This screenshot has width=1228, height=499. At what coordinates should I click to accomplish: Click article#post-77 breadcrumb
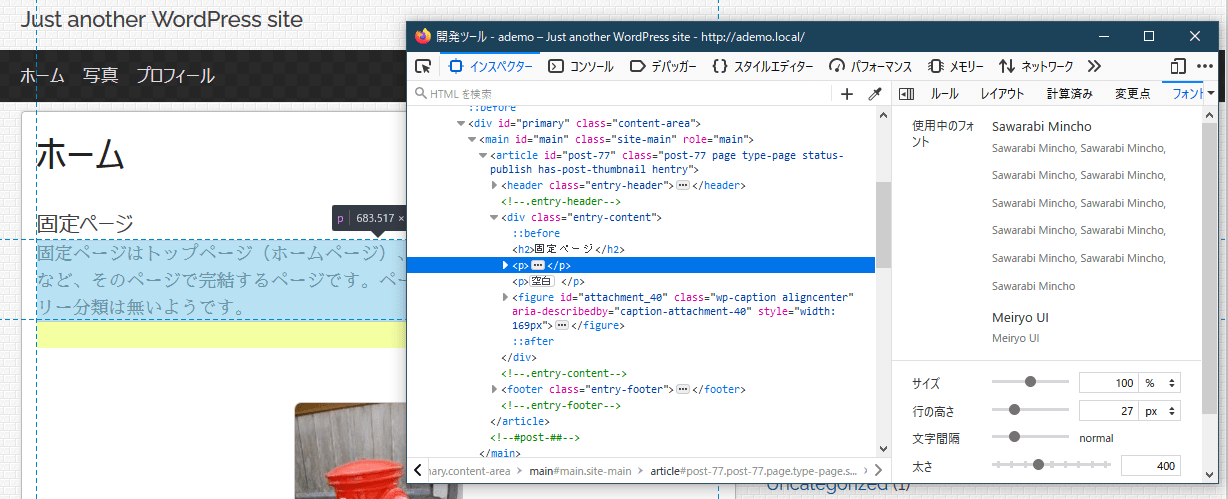coord(754,470)
